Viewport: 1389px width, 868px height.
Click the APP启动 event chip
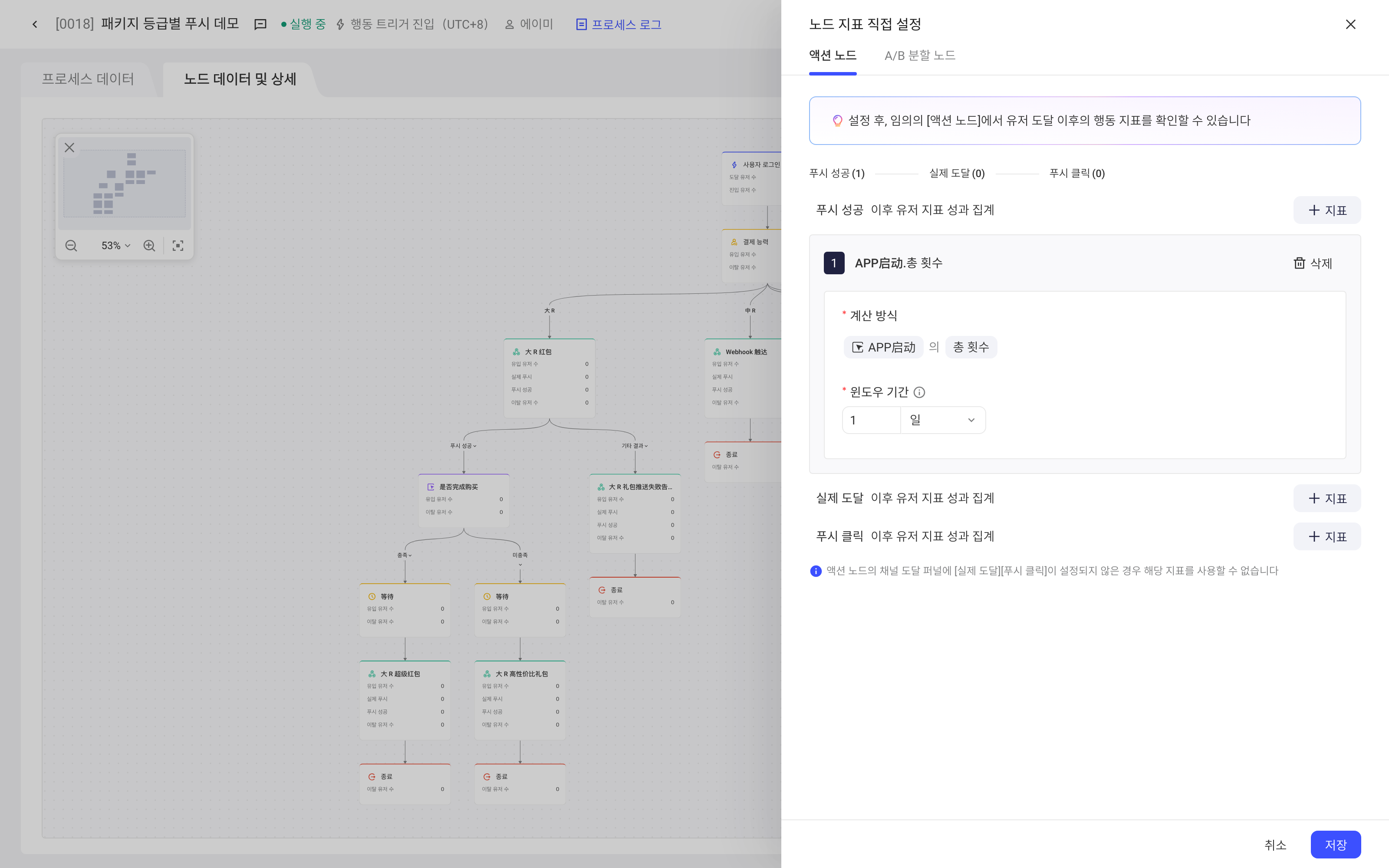(x=883, y=347)
